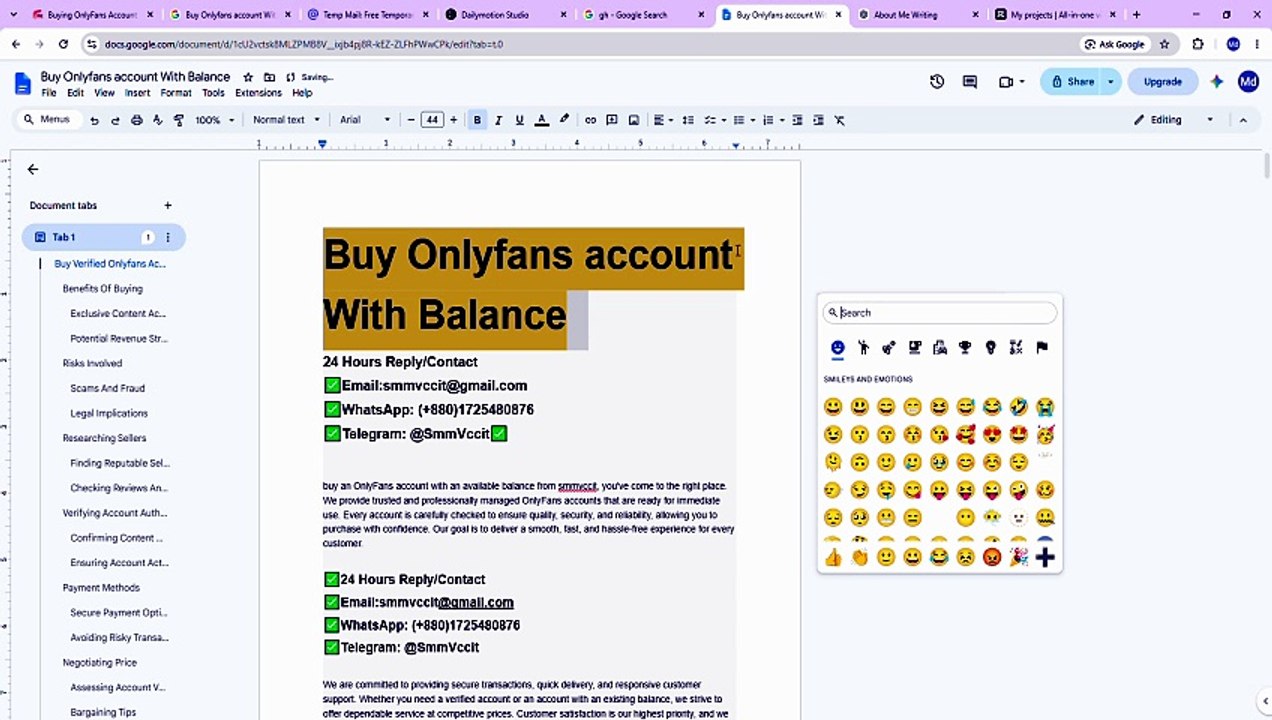Jump to Payment Methods outline heading
1272x720 pixels.
point(101,588)
